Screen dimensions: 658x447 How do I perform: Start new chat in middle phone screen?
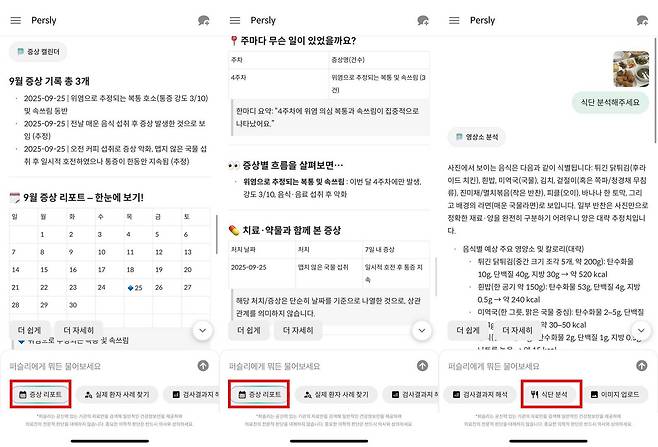(423, 21)
